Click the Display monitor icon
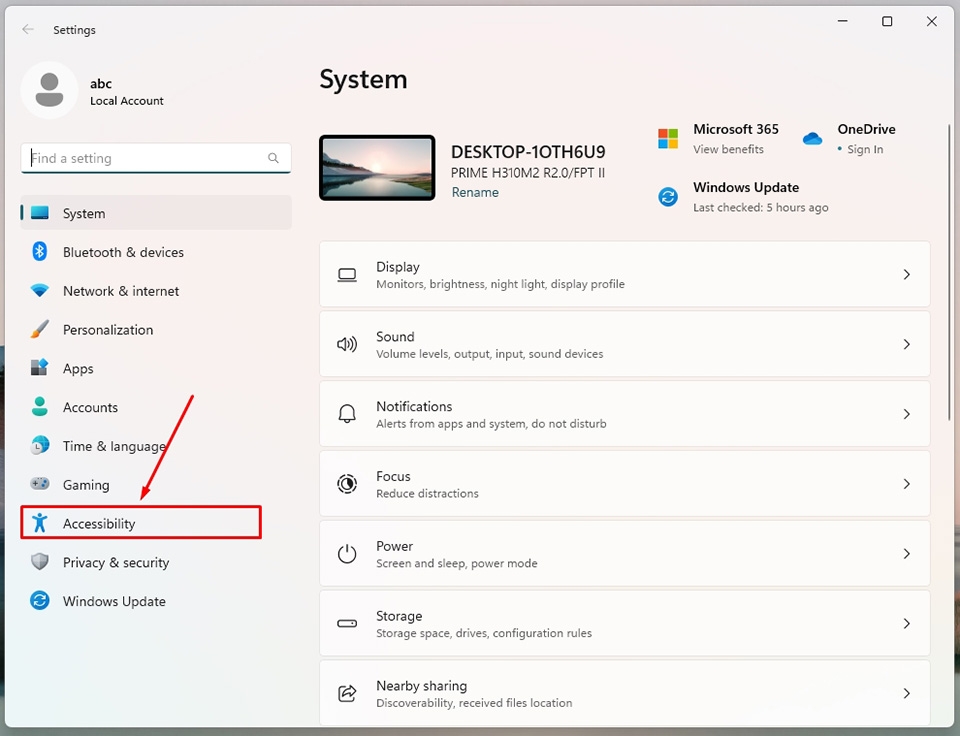960x736 pixels. [x=347, y=275]
